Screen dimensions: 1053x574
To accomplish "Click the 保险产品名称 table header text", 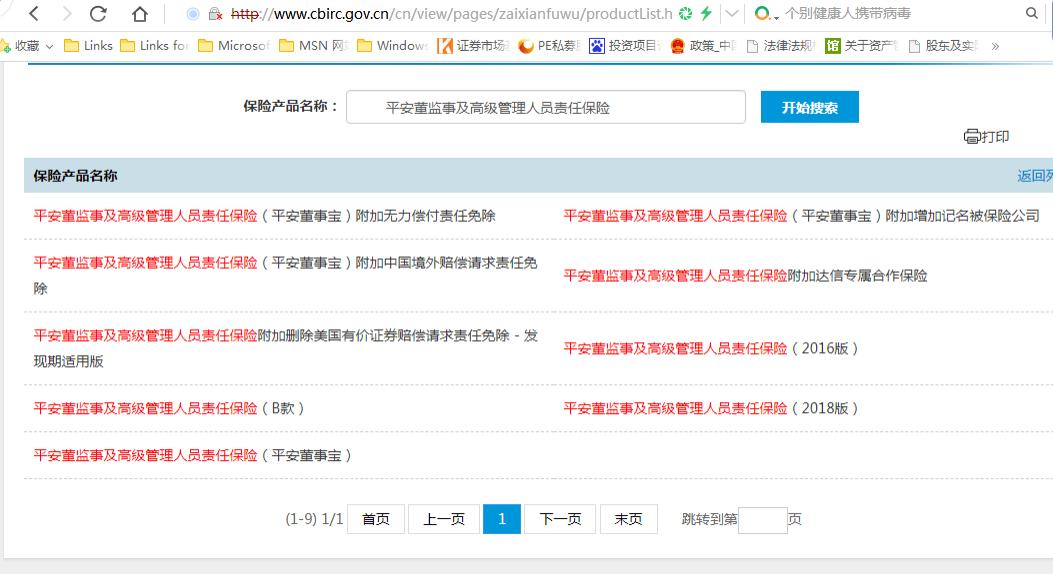I will 75,176.
